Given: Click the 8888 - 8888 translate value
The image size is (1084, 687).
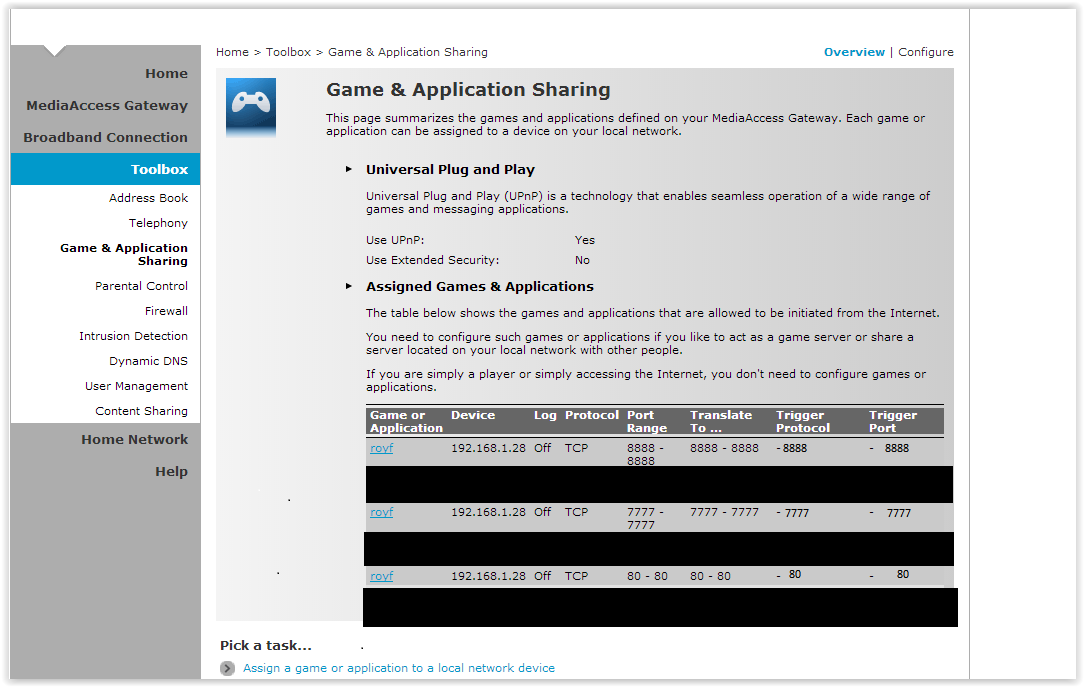Looking at the screenshot, I should coord(724,448).
